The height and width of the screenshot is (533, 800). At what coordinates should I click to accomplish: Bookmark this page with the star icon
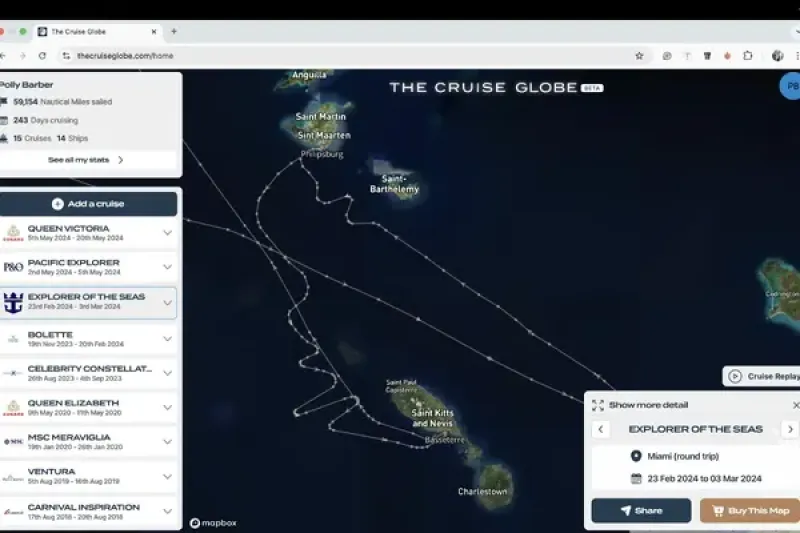[x=639, y=56]
